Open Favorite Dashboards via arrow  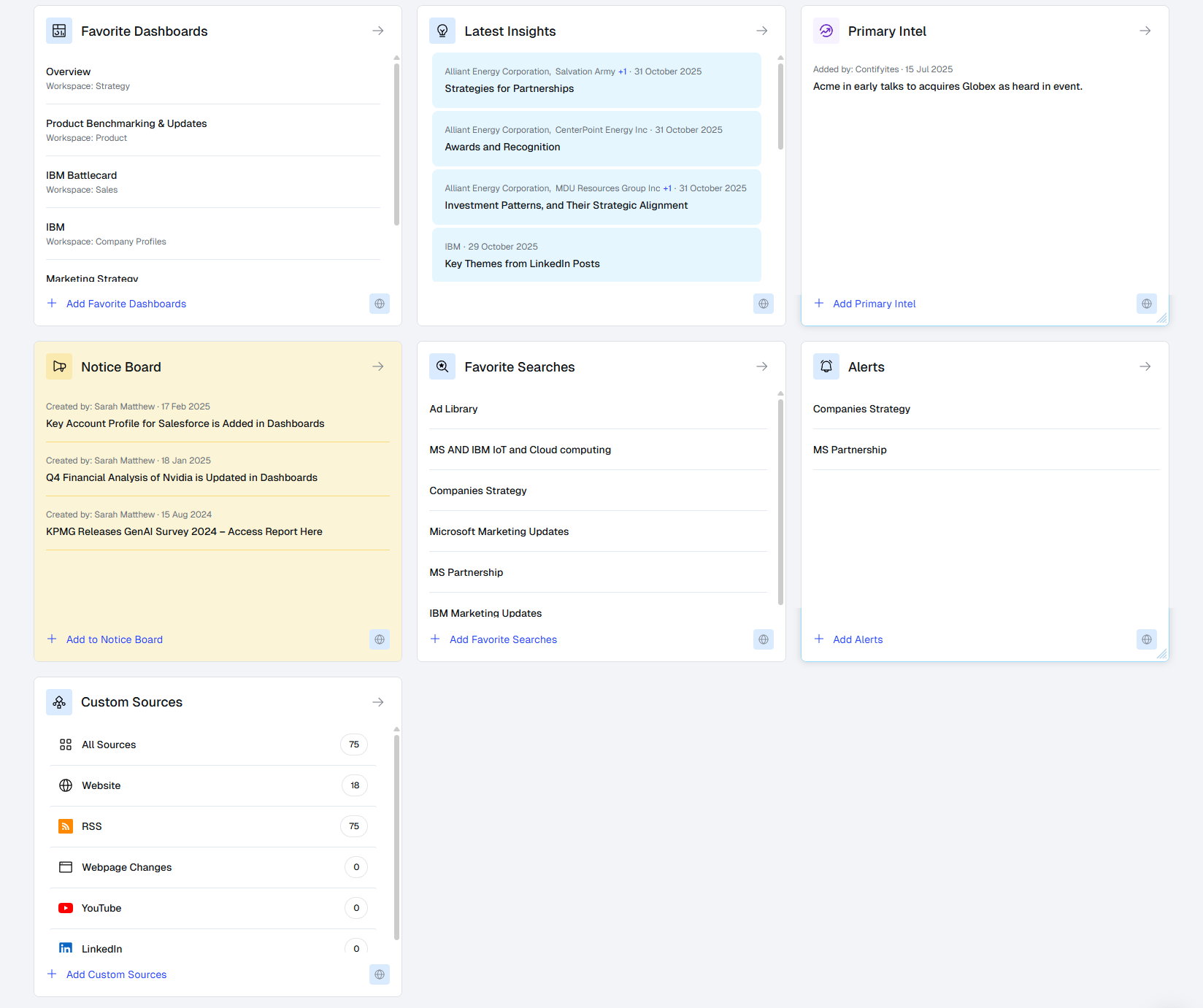[x=378, y=31]
